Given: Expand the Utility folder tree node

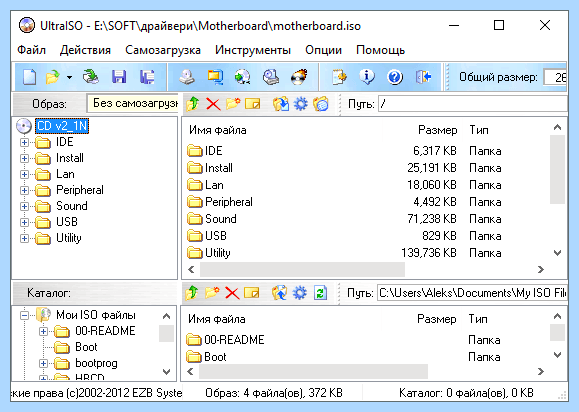Looking at the screenshot, I should 24,238.
